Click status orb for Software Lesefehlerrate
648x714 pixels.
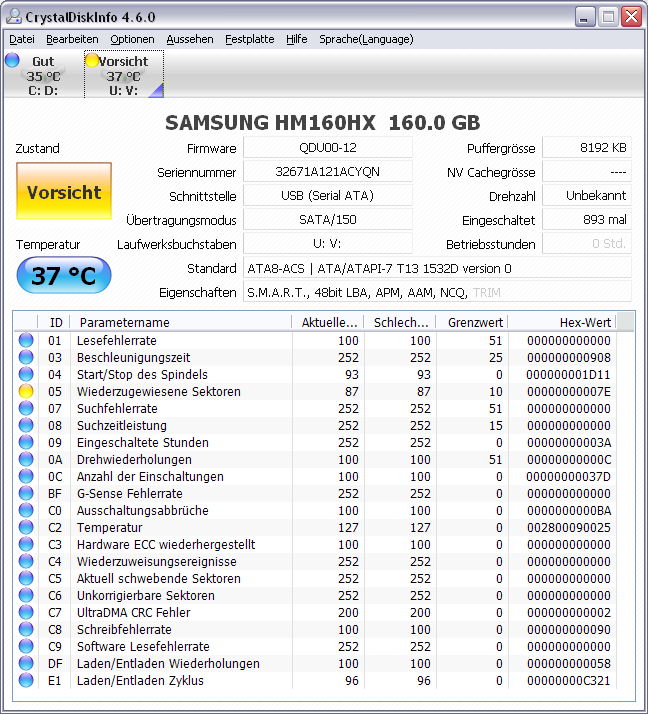tap(26, 646)
